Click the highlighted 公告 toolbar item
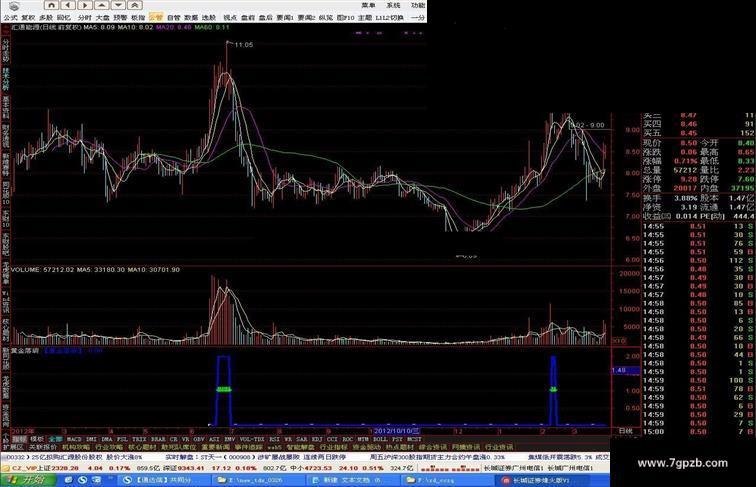 (156, 17)
